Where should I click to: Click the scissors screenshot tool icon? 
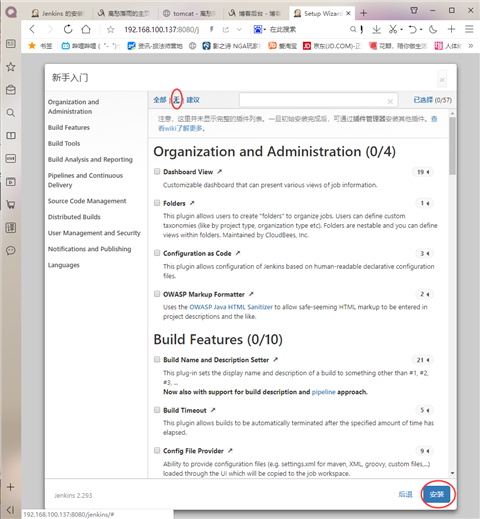[393, 30]
